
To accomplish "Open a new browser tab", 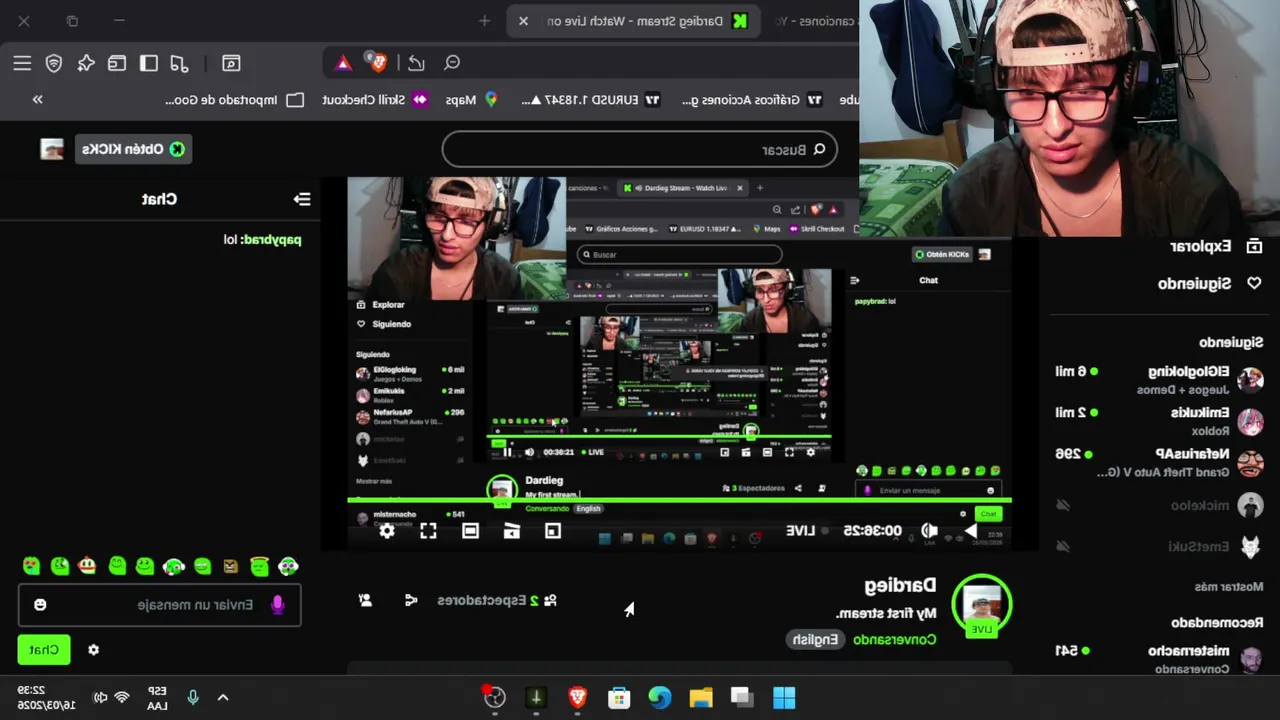I will tap(484, 21).
